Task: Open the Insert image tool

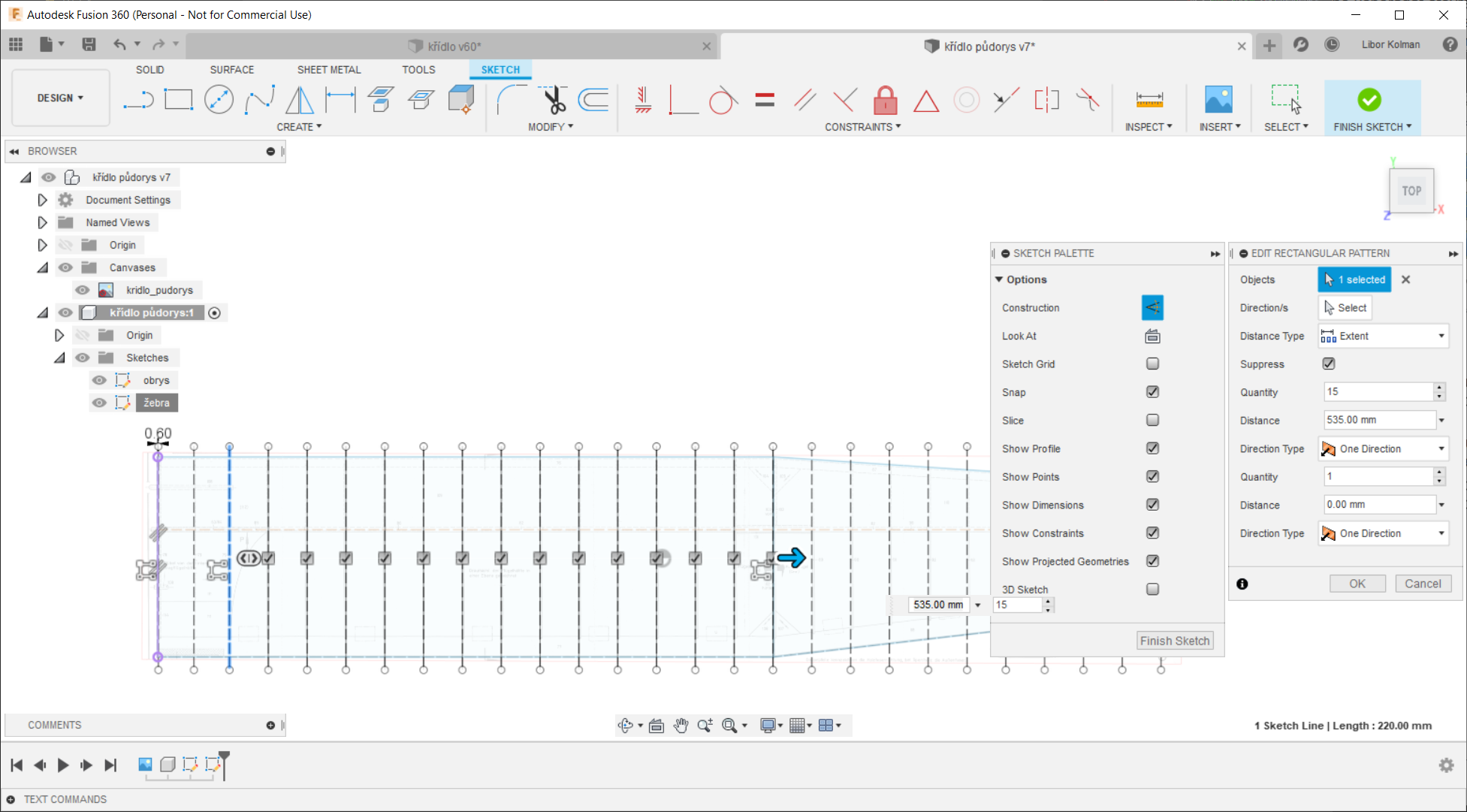Action: click(x=1218, y=99)
